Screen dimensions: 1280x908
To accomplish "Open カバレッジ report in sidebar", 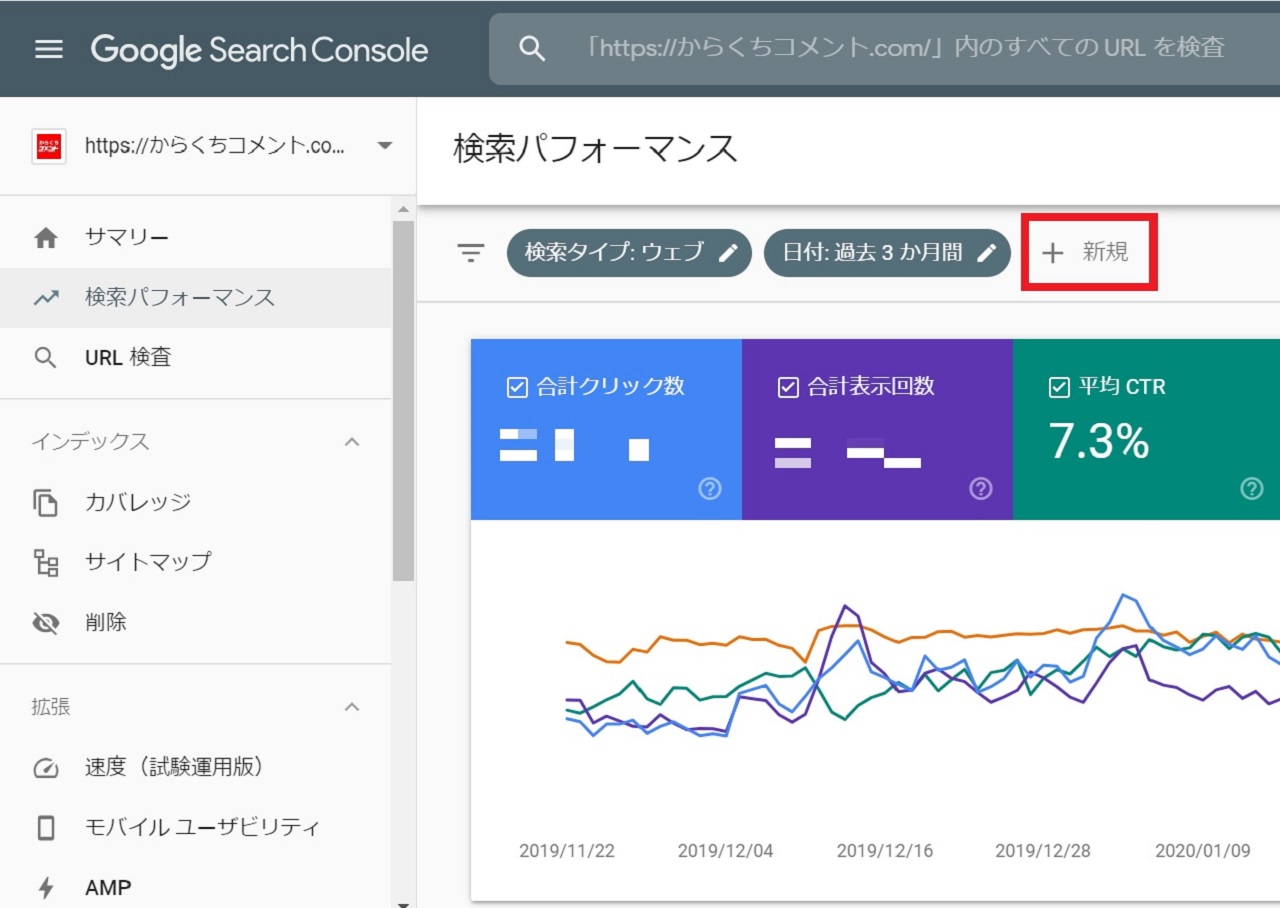I will pyautogui.click(x=138, y=502).
